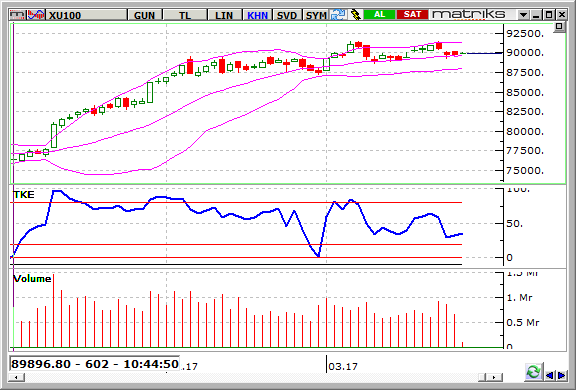Click the 89896.80 - 602 - 10:44:50 status readout
The height and width of the screenshot is (390, 576).
point(95,364)
